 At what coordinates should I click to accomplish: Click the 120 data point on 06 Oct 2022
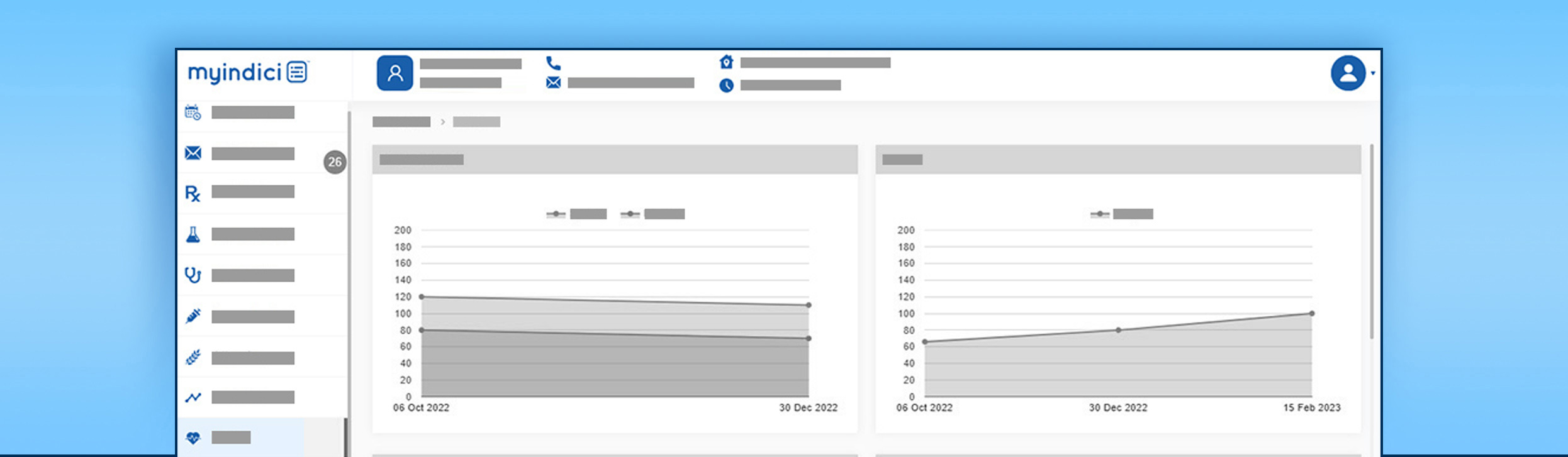[422, 297]
